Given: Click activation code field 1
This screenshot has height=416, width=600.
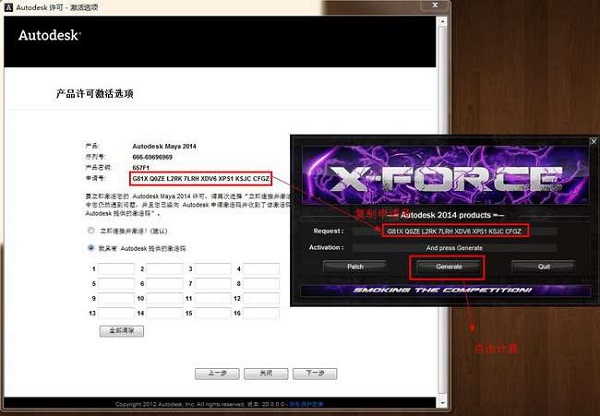Looking at the screenshot, I should click(116, 269).
